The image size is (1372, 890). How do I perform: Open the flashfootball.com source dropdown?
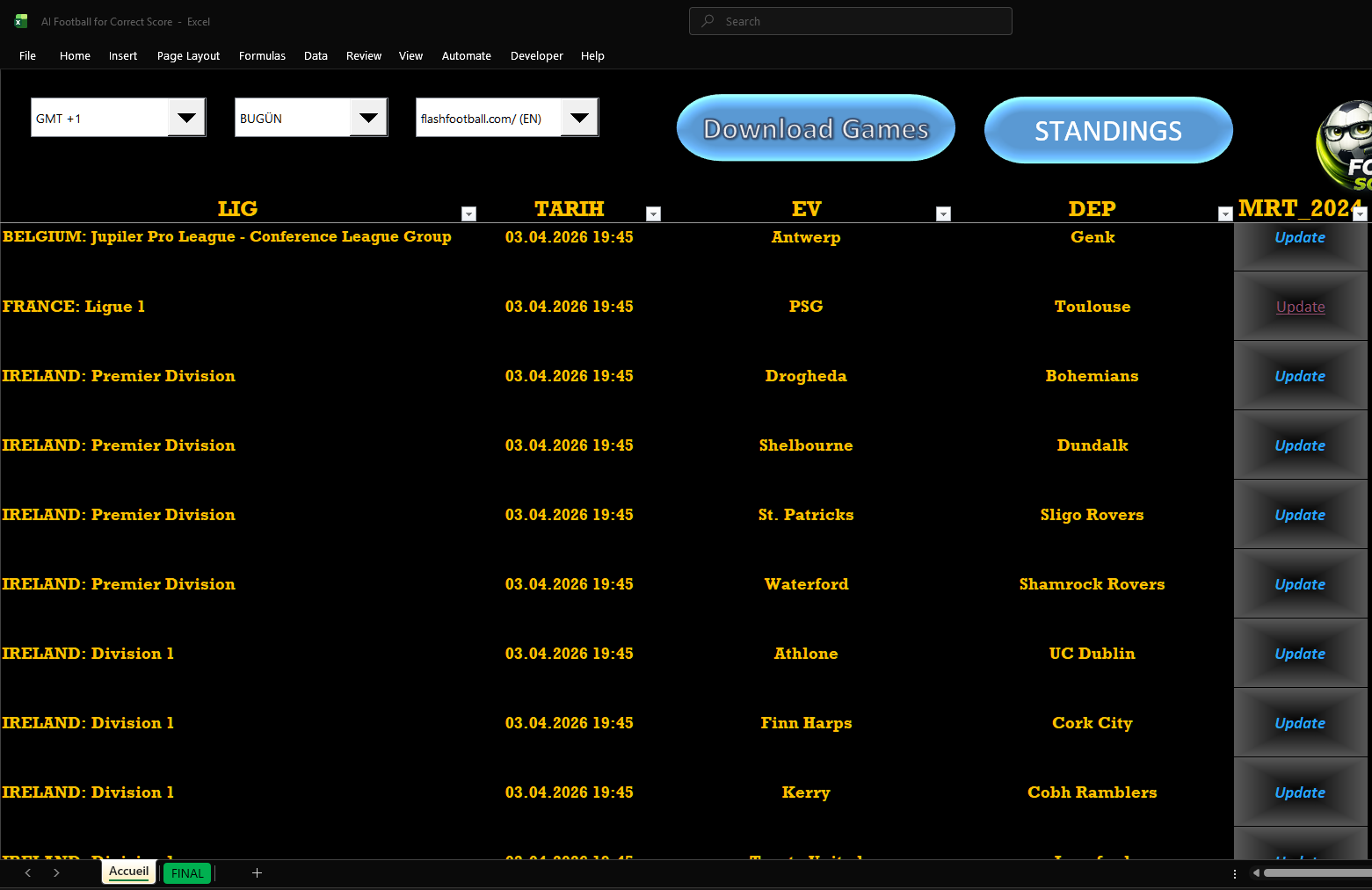click(x=579, y=118)
